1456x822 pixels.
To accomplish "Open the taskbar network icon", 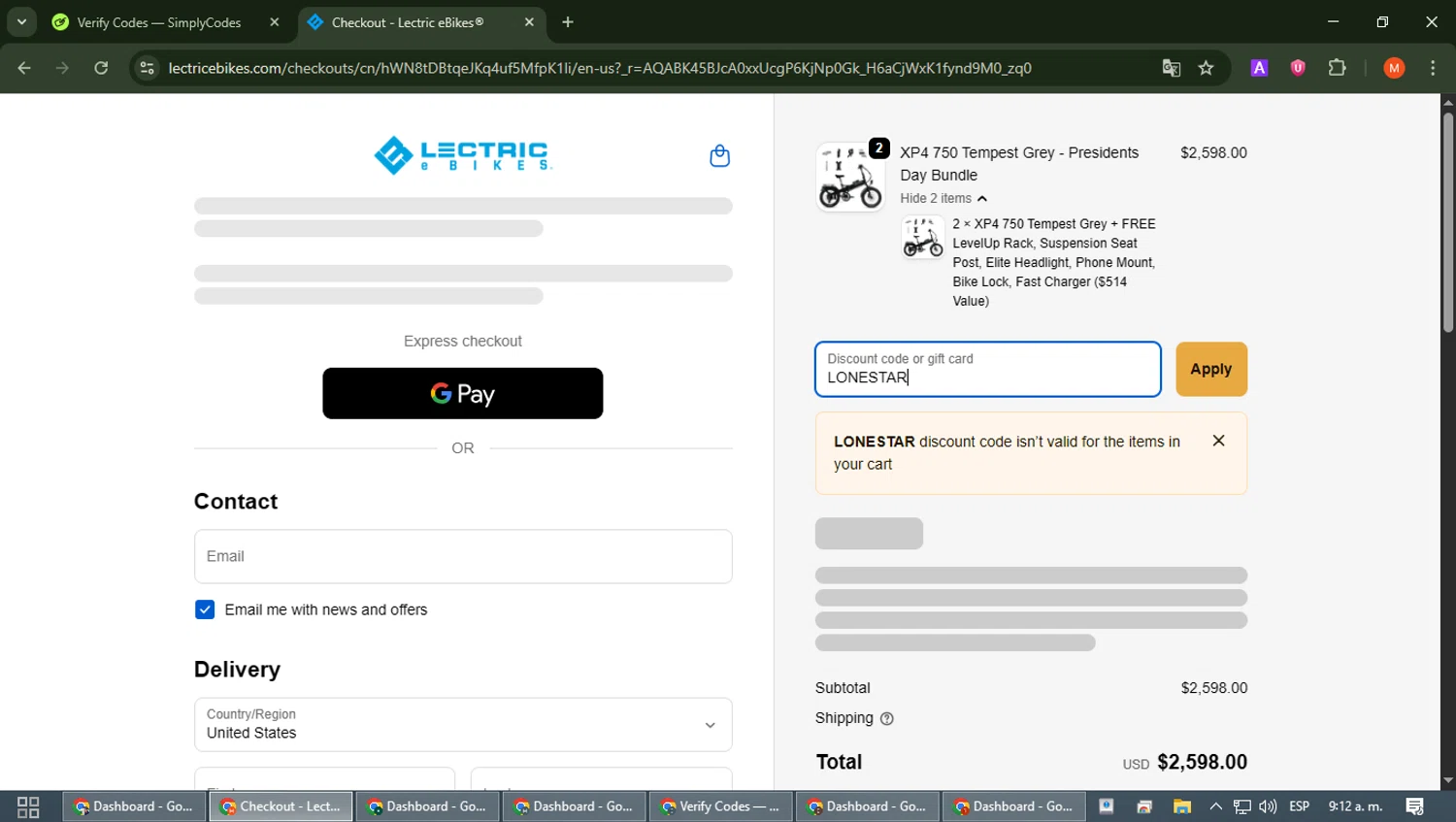I will 1241,806.
